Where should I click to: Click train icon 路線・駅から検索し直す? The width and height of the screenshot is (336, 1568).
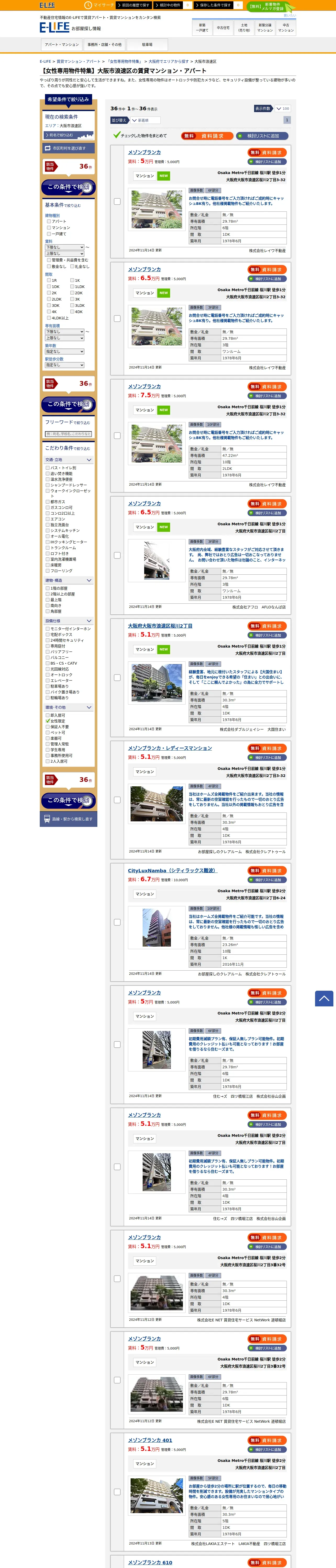click(68, 819)
